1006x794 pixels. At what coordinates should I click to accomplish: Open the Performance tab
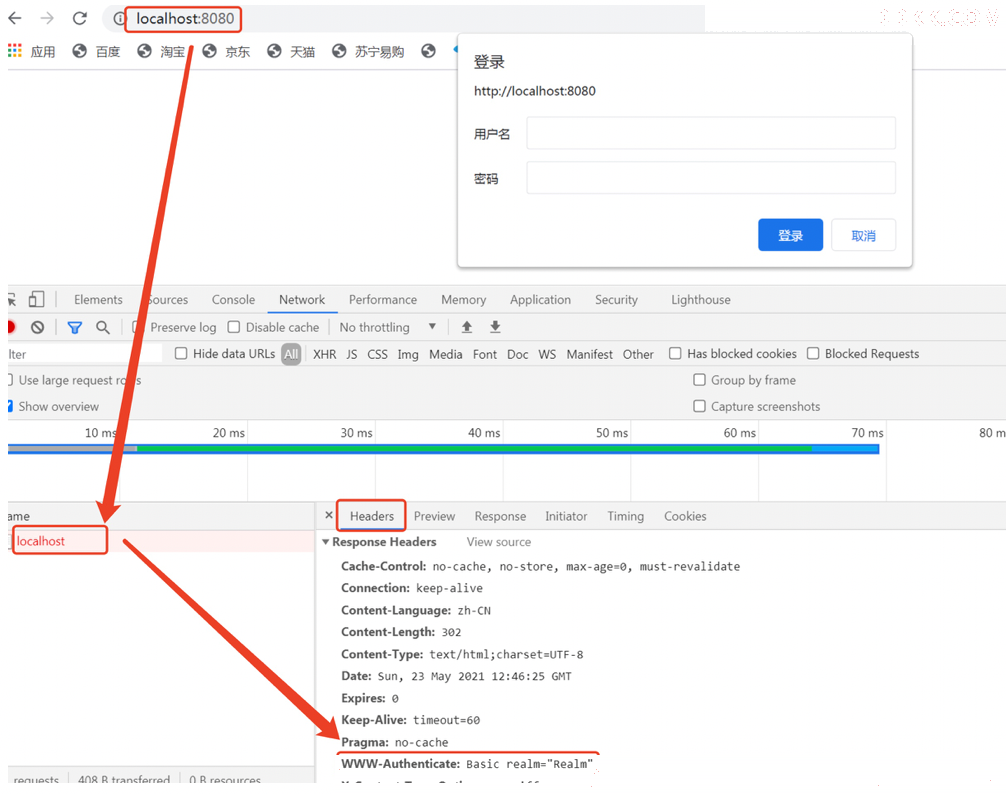383,300
